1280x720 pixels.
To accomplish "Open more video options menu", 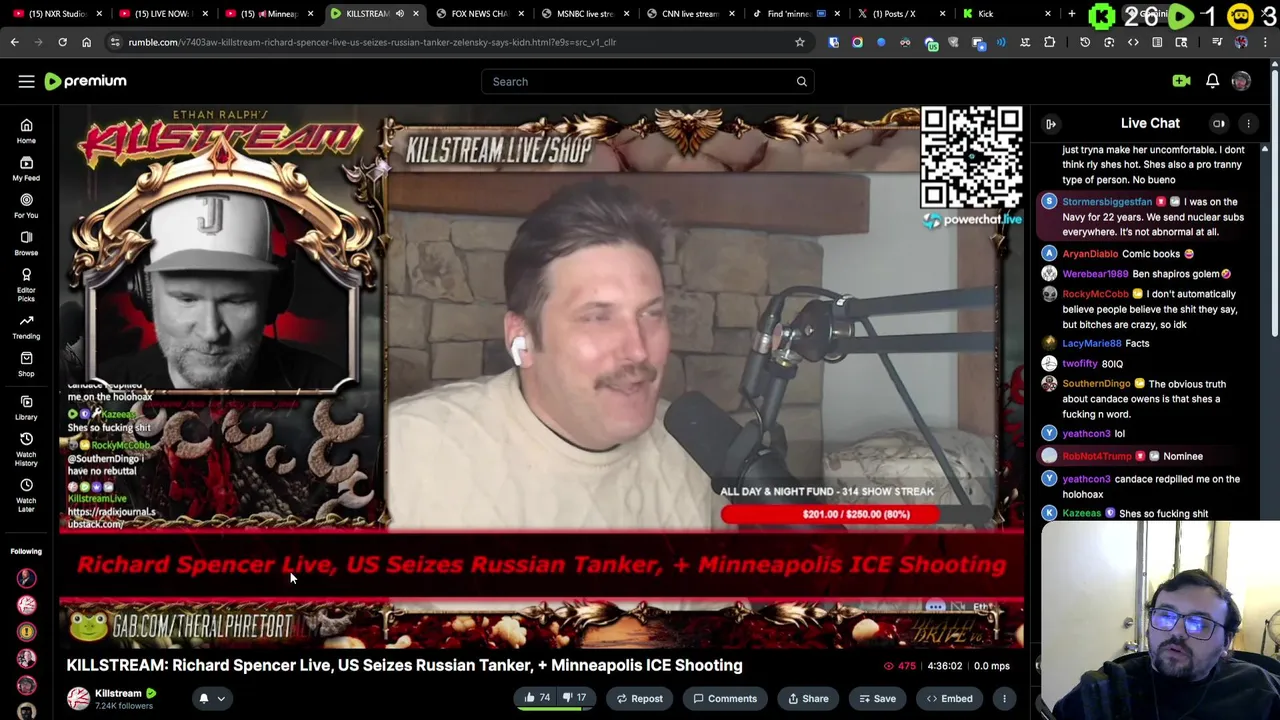I will 1004,698.
